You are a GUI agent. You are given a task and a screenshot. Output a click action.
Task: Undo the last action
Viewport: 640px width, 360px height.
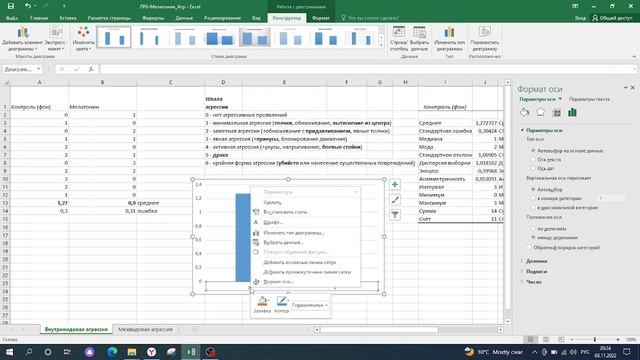(27, 6)
